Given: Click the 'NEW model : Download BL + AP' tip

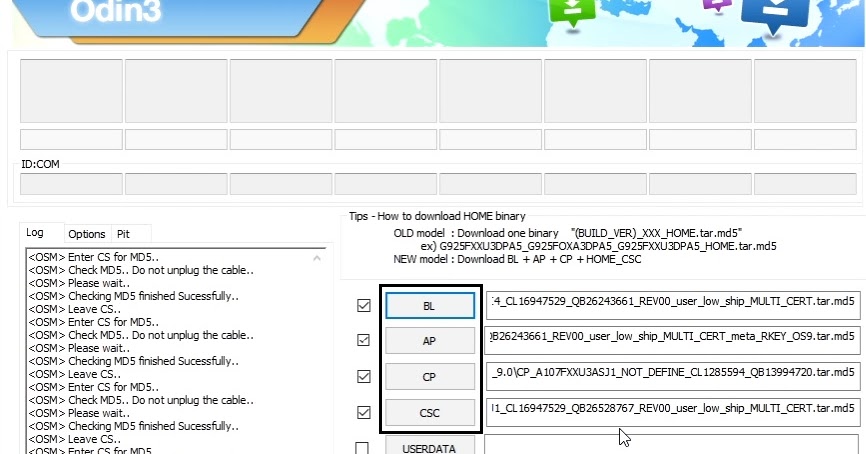Looking at the screenshot, I should pos(517,259).
